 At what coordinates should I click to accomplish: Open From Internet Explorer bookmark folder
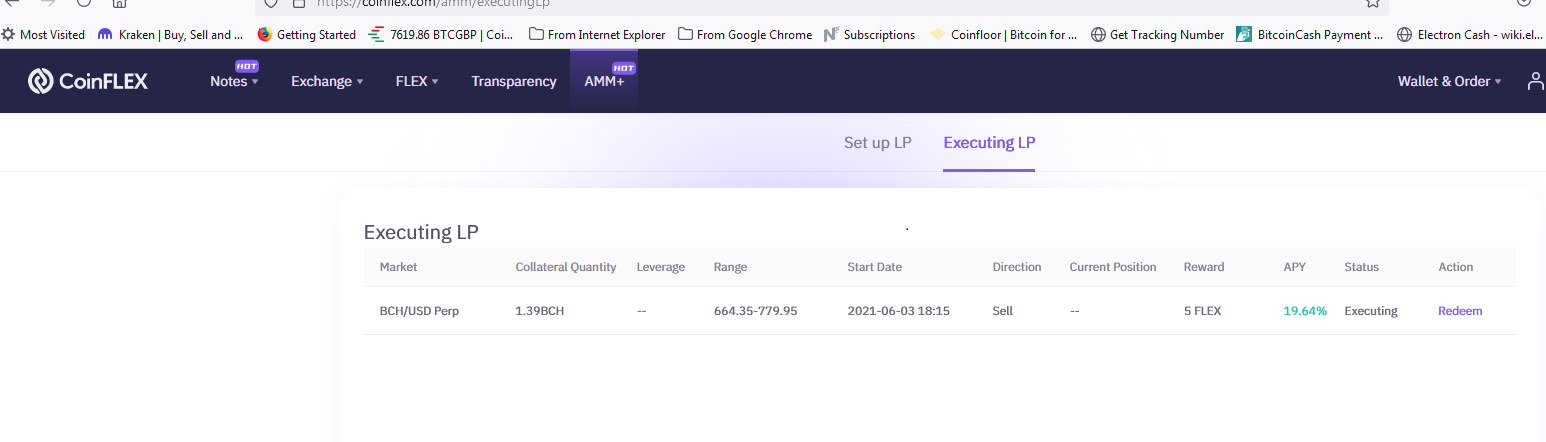[597, 34]
